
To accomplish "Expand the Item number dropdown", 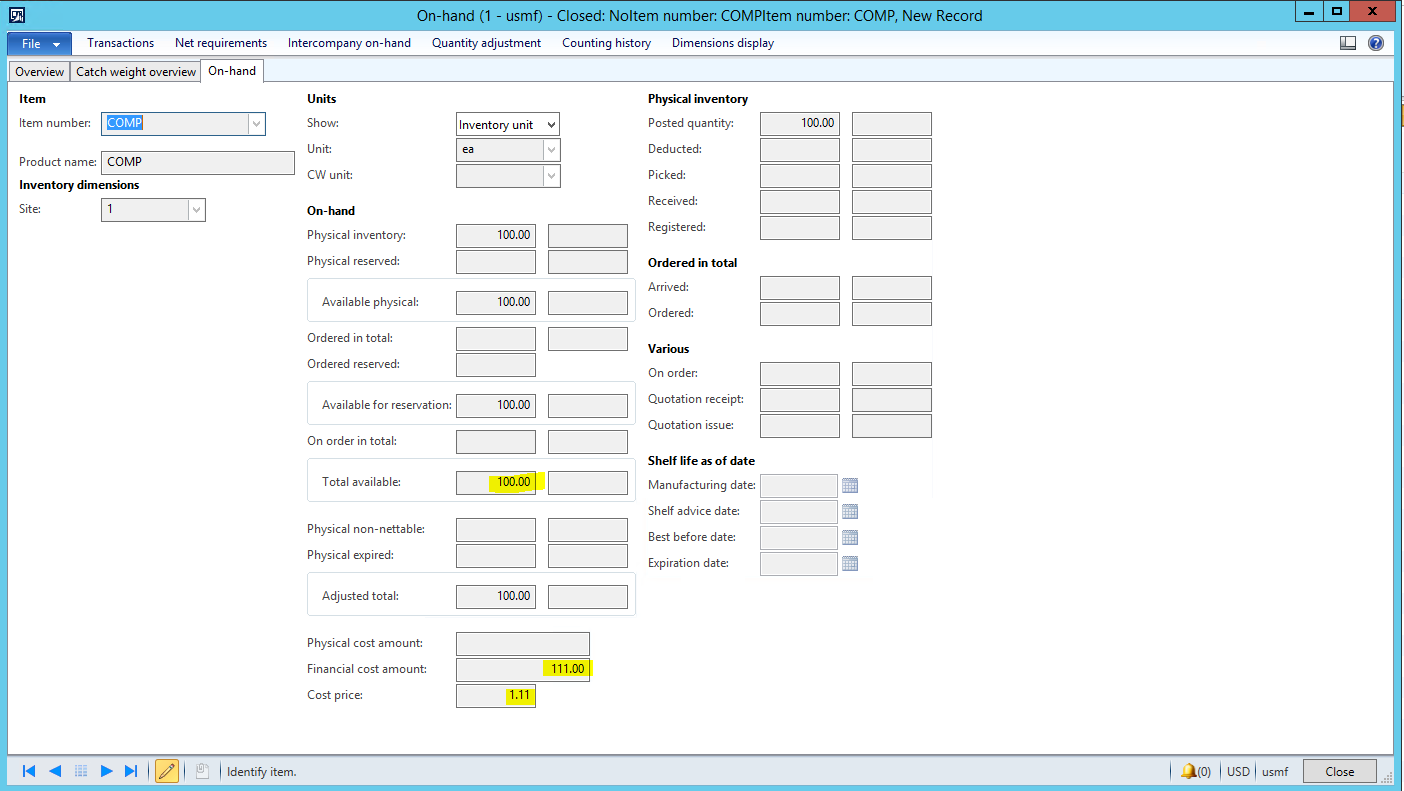I will (x=256, y=124).
